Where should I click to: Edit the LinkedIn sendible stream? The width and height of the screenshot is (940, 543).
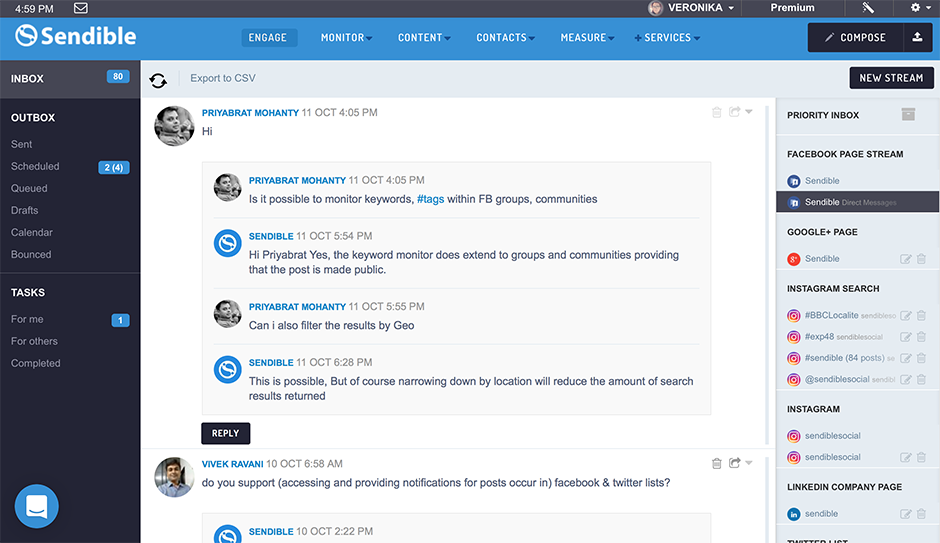point(905,514)
